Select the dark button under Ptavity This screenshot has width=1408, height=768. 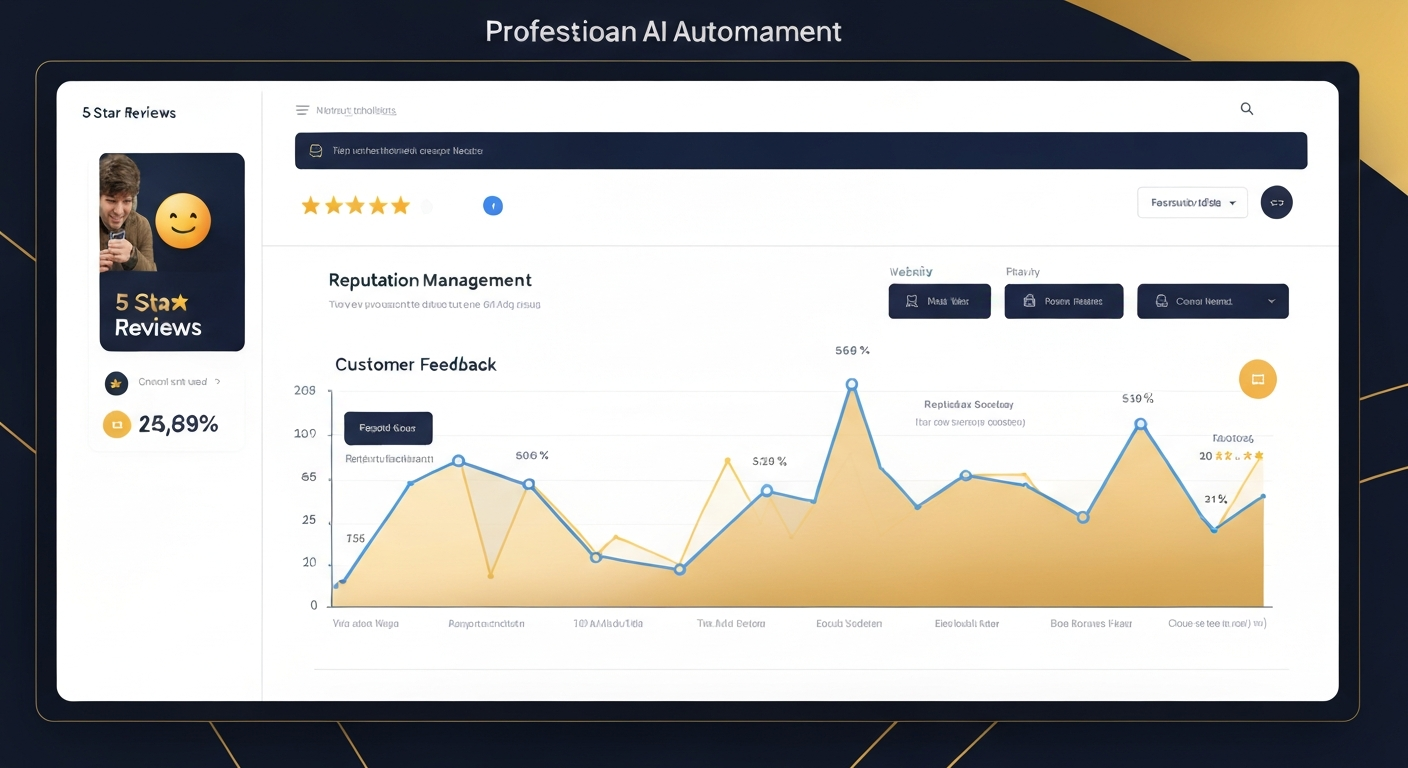1063,301
